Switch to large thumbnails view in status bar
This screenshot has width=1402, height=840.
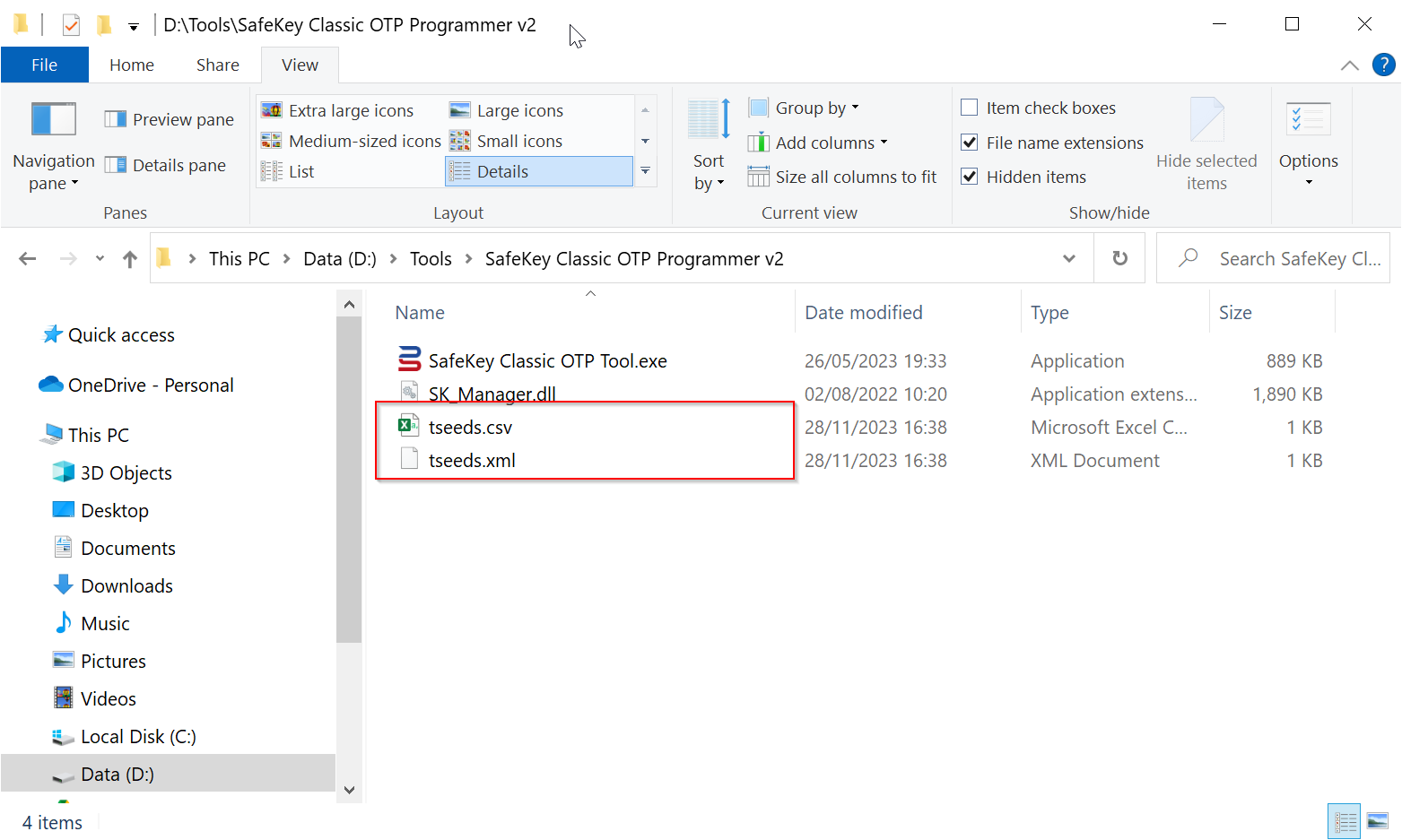coord(1377,821)
